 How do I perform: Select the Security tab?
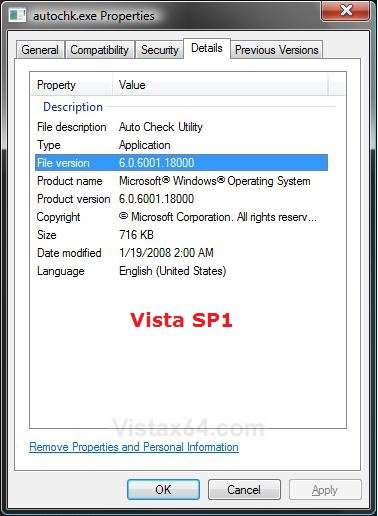point(159,50)
